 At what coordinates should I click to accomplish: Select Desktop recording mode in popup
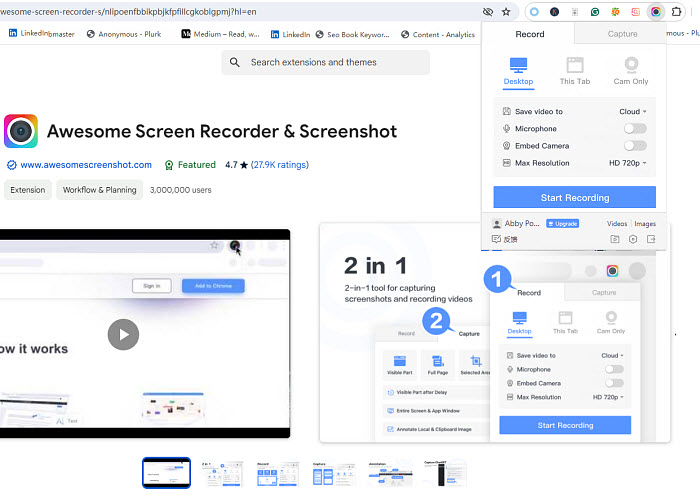(518, 71)
